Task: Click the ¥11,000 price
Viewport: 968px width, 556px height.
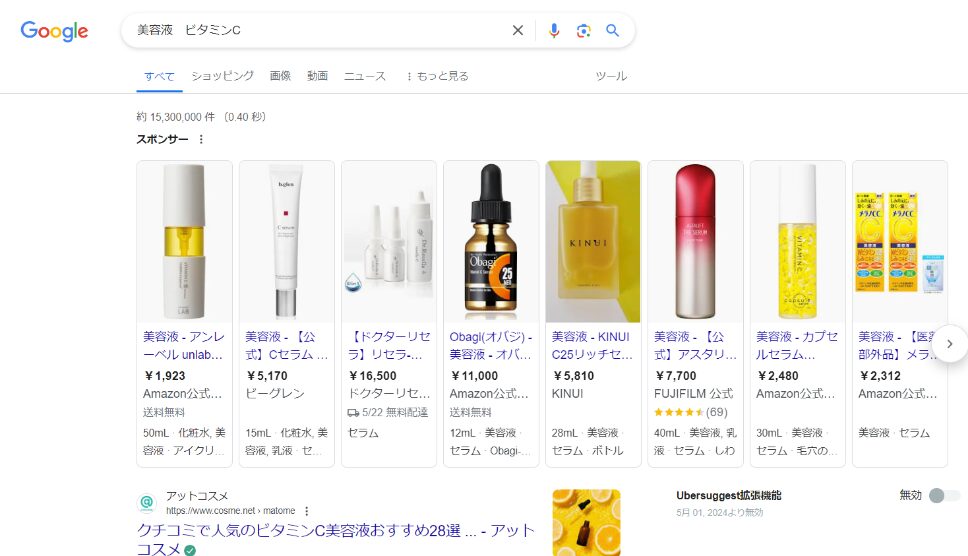Action: 474,376
